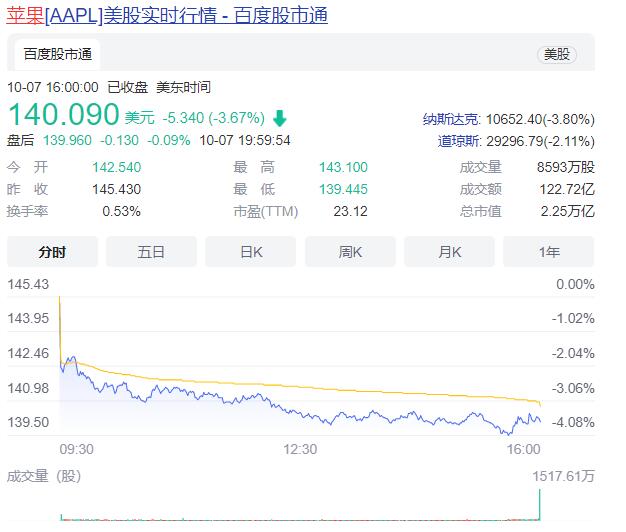Switch to the 1年 chart tab
626x532 pixels.
549,252
